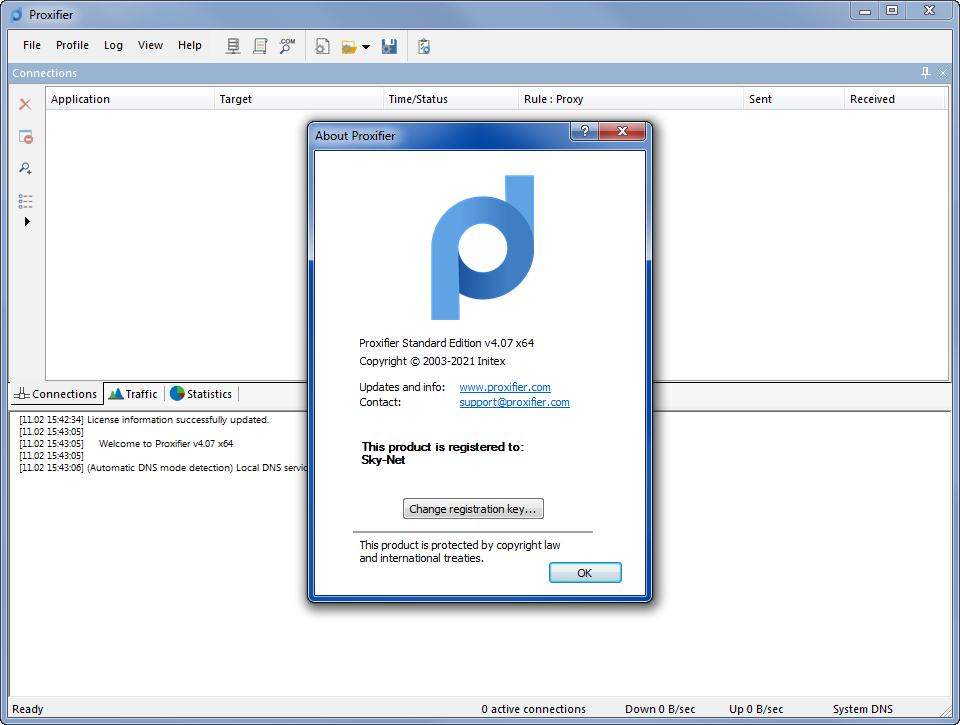
Task: Sort by Target column header
Action: click(x=299, y=99)
